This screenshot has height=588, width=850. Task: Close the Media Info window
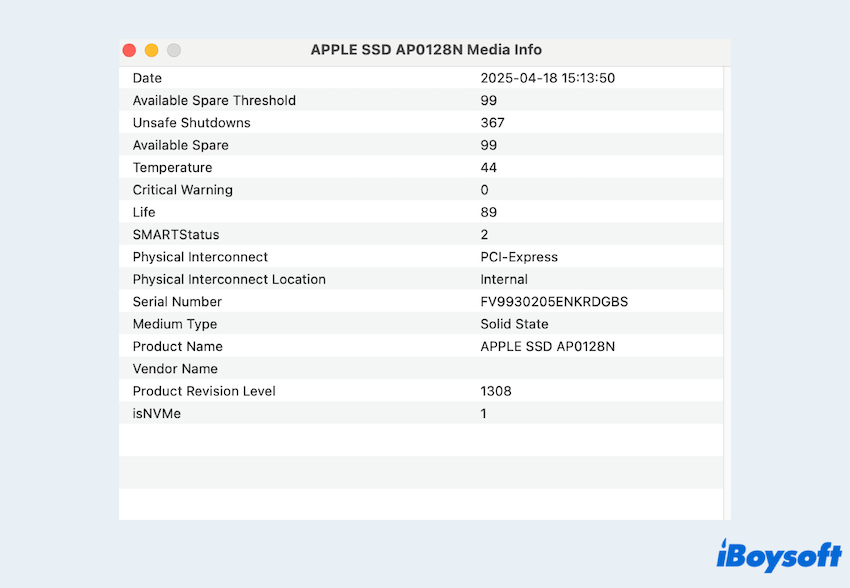tap(129, 50)
